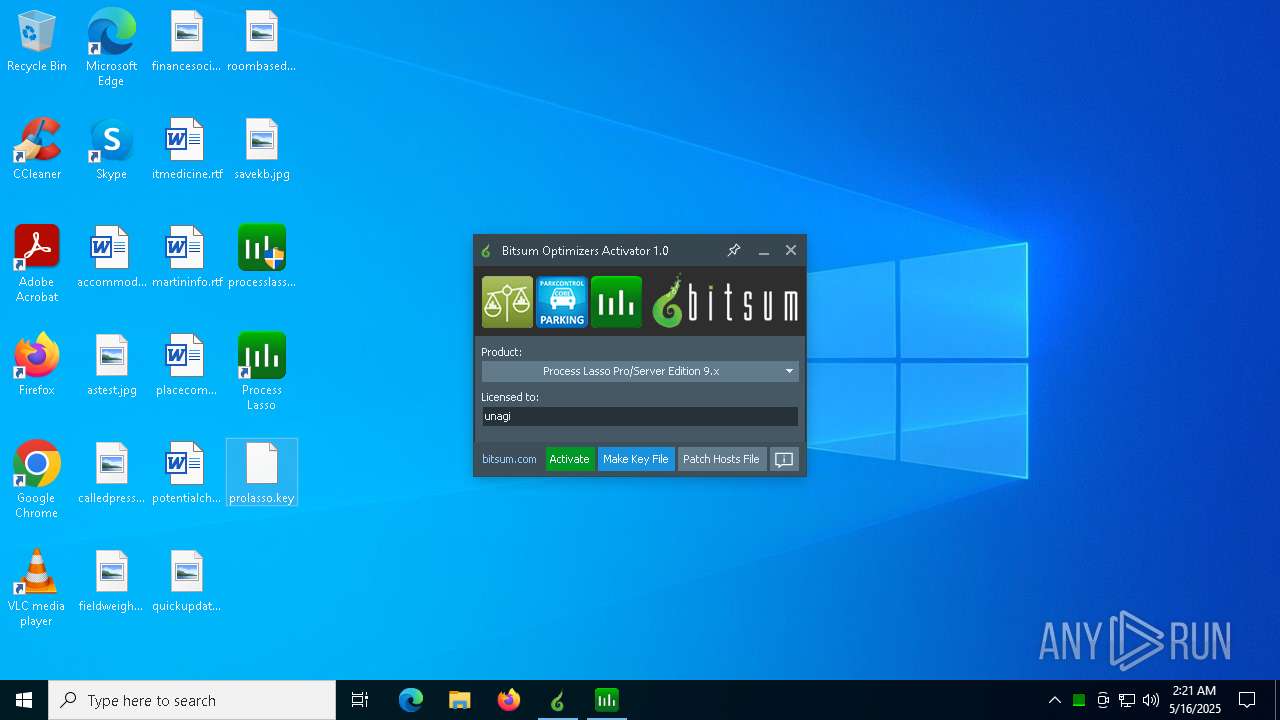Select the fieldweigh... image file
The height and width of the screenshot is (720, 1280).
coord(112,581)
